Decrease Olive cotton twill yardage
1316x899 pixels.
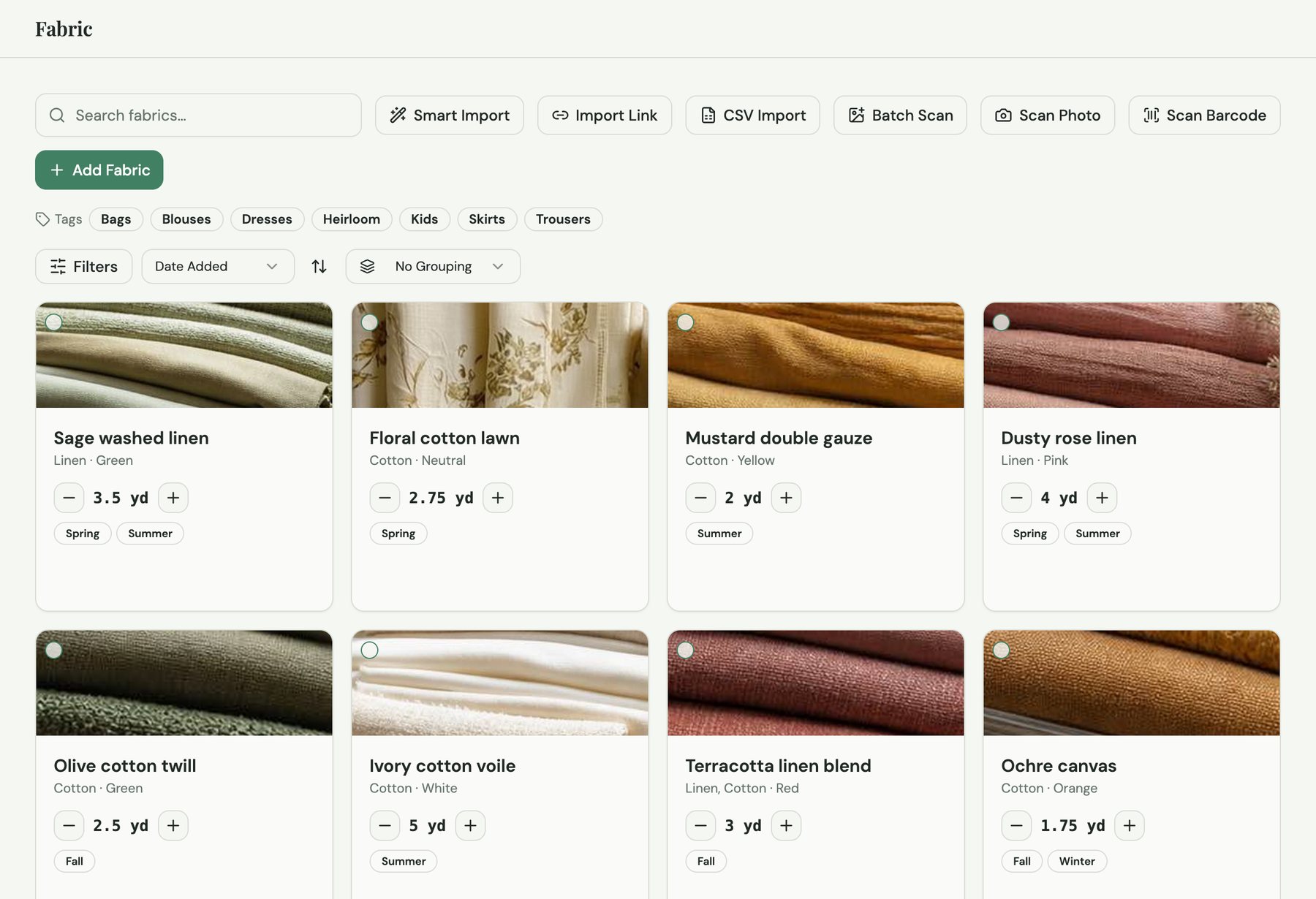[69, 825]
